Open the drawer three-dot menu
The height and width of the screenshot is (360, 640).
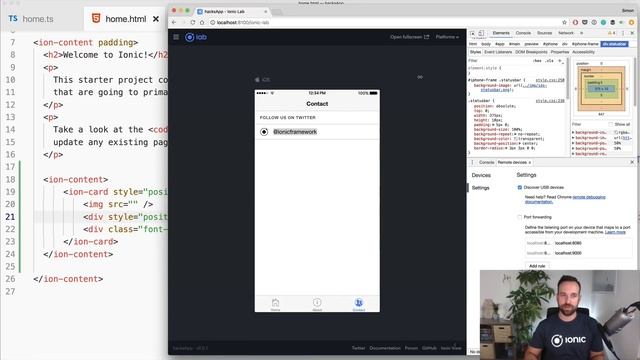coord(473,162)
